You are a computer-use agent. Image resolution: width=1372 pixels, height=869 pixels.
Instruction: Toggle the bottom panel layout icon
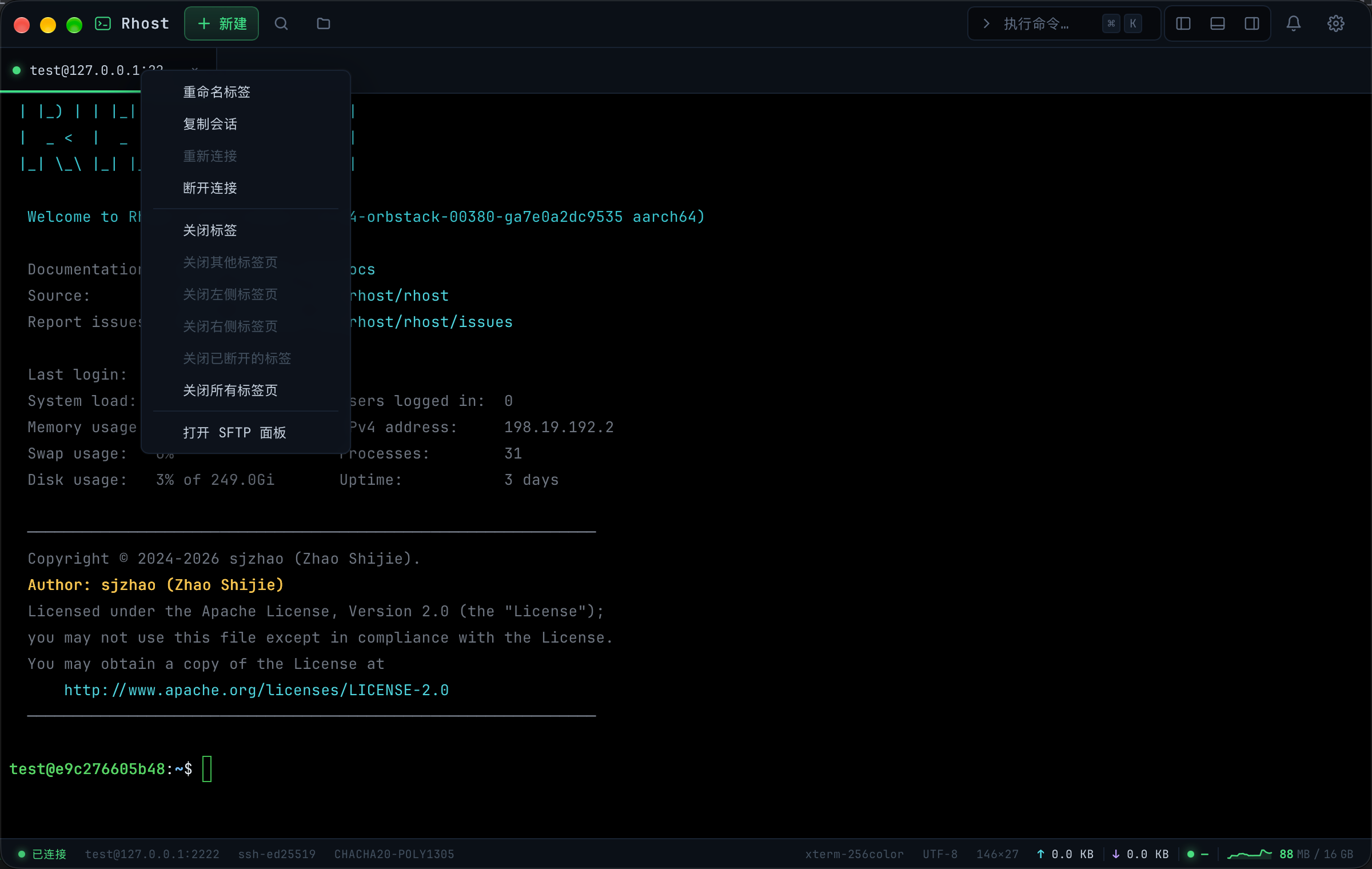pos(1218,23)
